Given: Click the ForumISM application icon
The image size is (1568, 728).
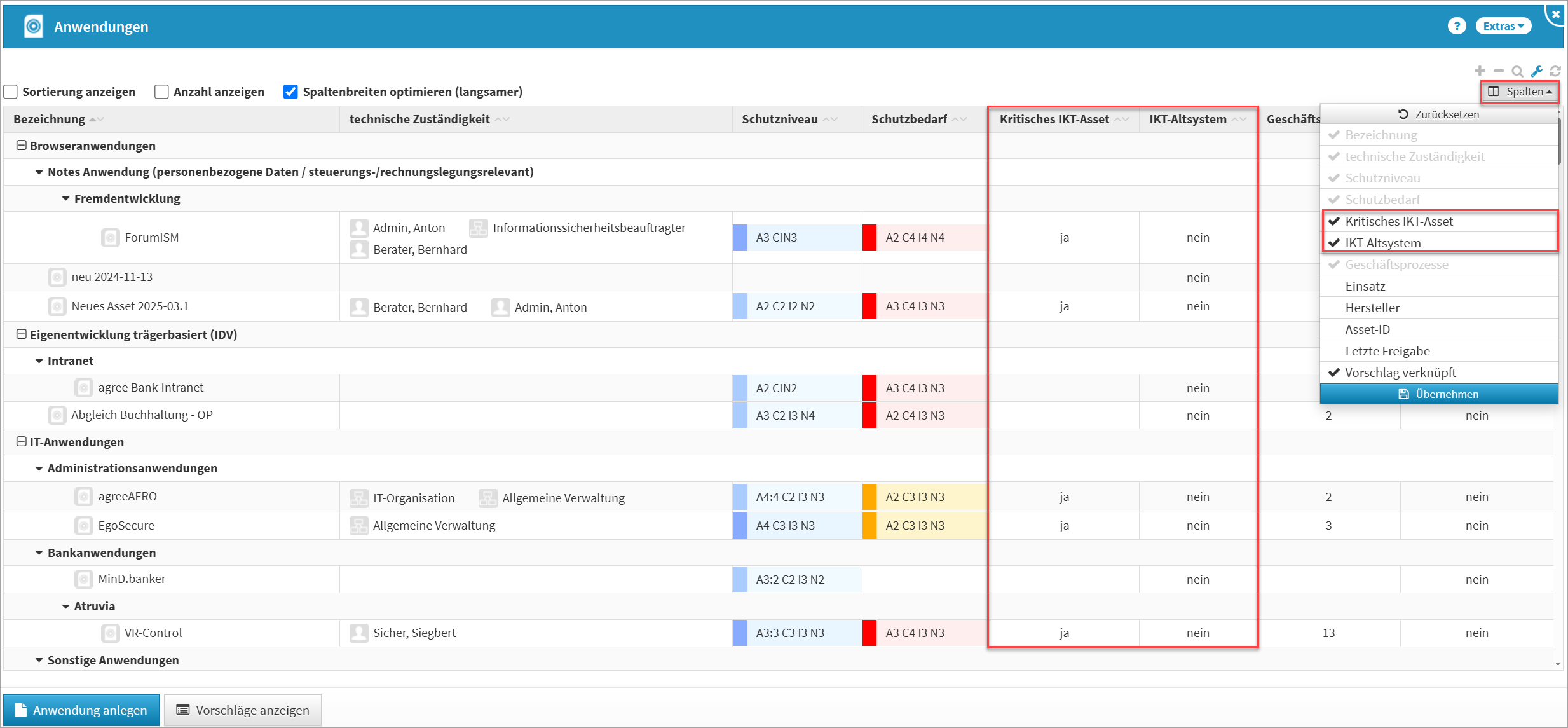Looking at the screenshot, I should point(111,238).
